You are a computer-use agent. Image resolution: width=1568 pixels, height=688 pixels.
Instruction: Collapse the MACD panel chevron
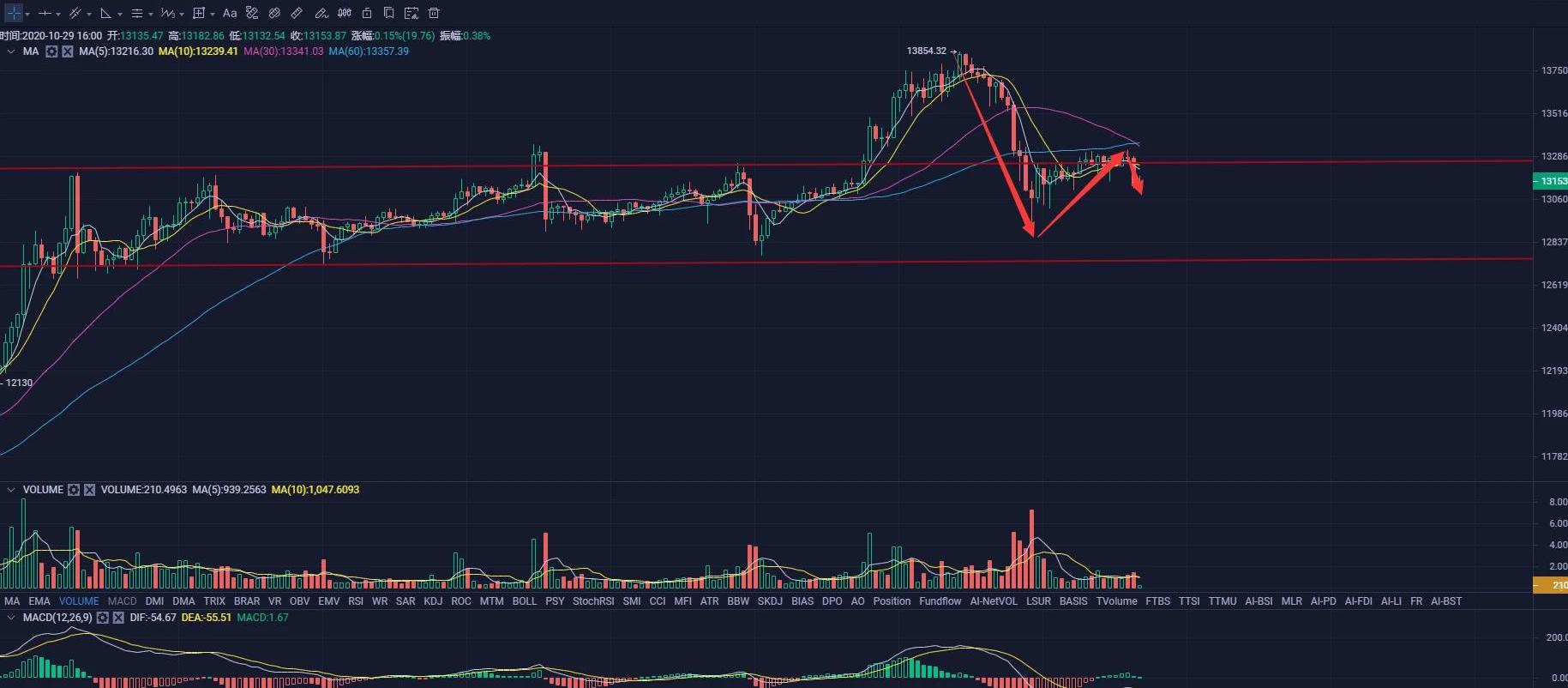[x=11, y=618]
